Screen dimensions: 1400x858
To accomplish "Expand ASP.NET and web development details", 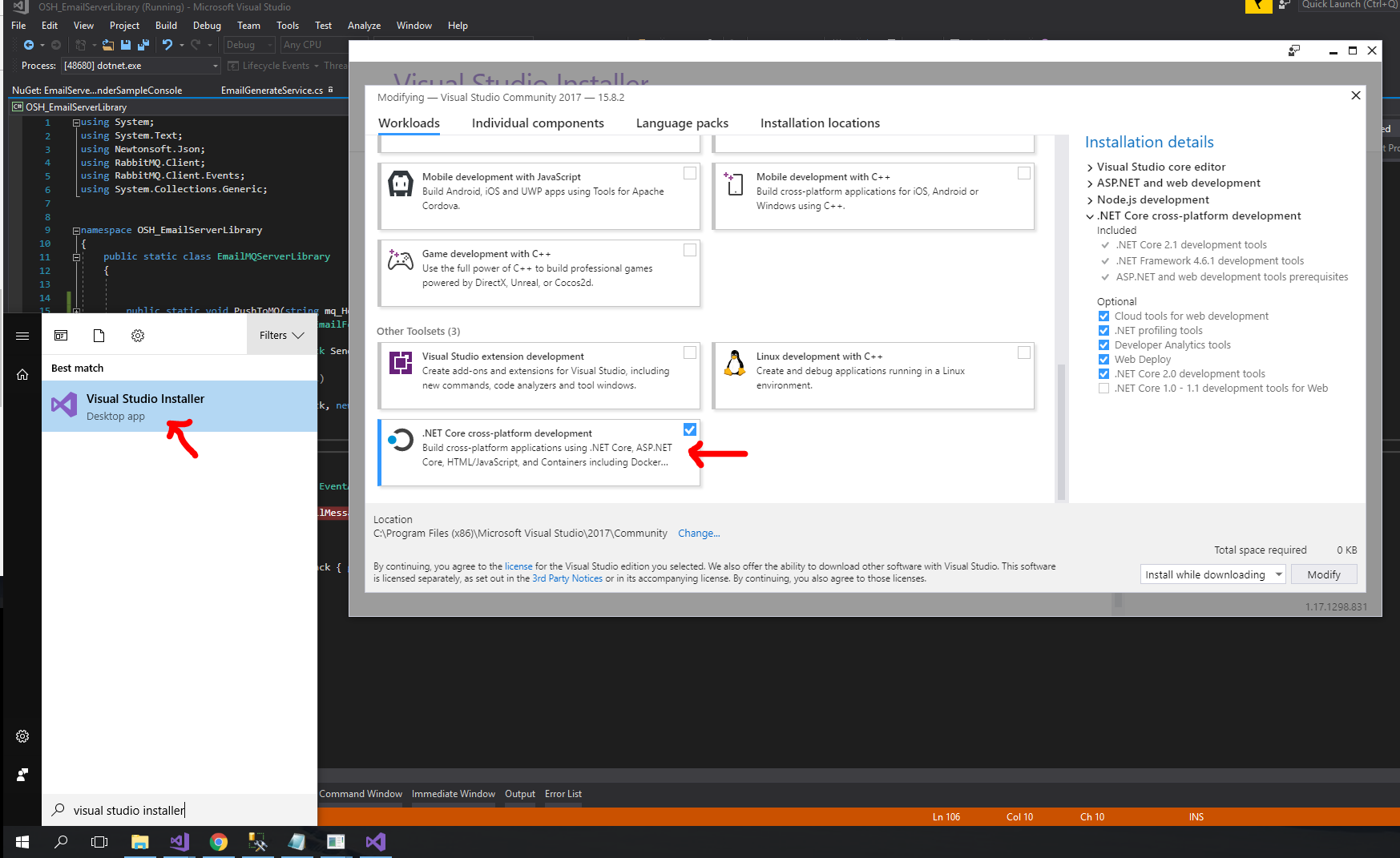I will (x=1090, y=183).
